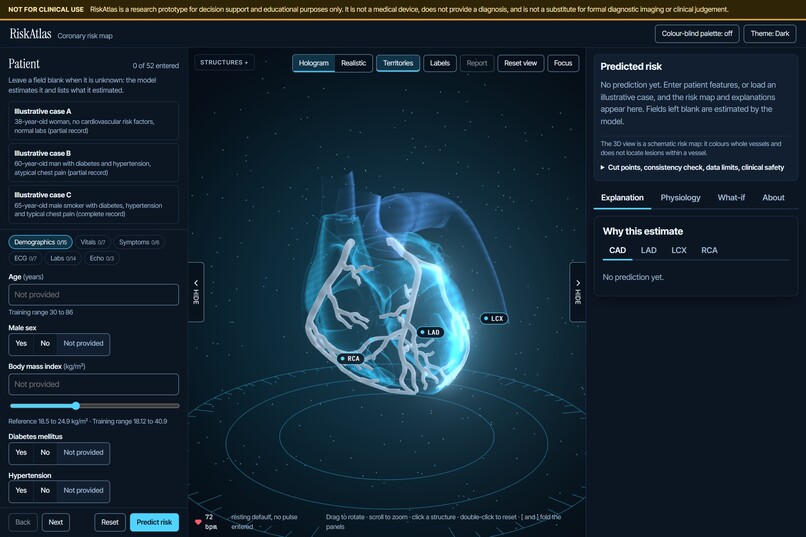Change Theme: Dark setting
The height and width of the screenshot is (537, 806).
click(x=770, y=34)
